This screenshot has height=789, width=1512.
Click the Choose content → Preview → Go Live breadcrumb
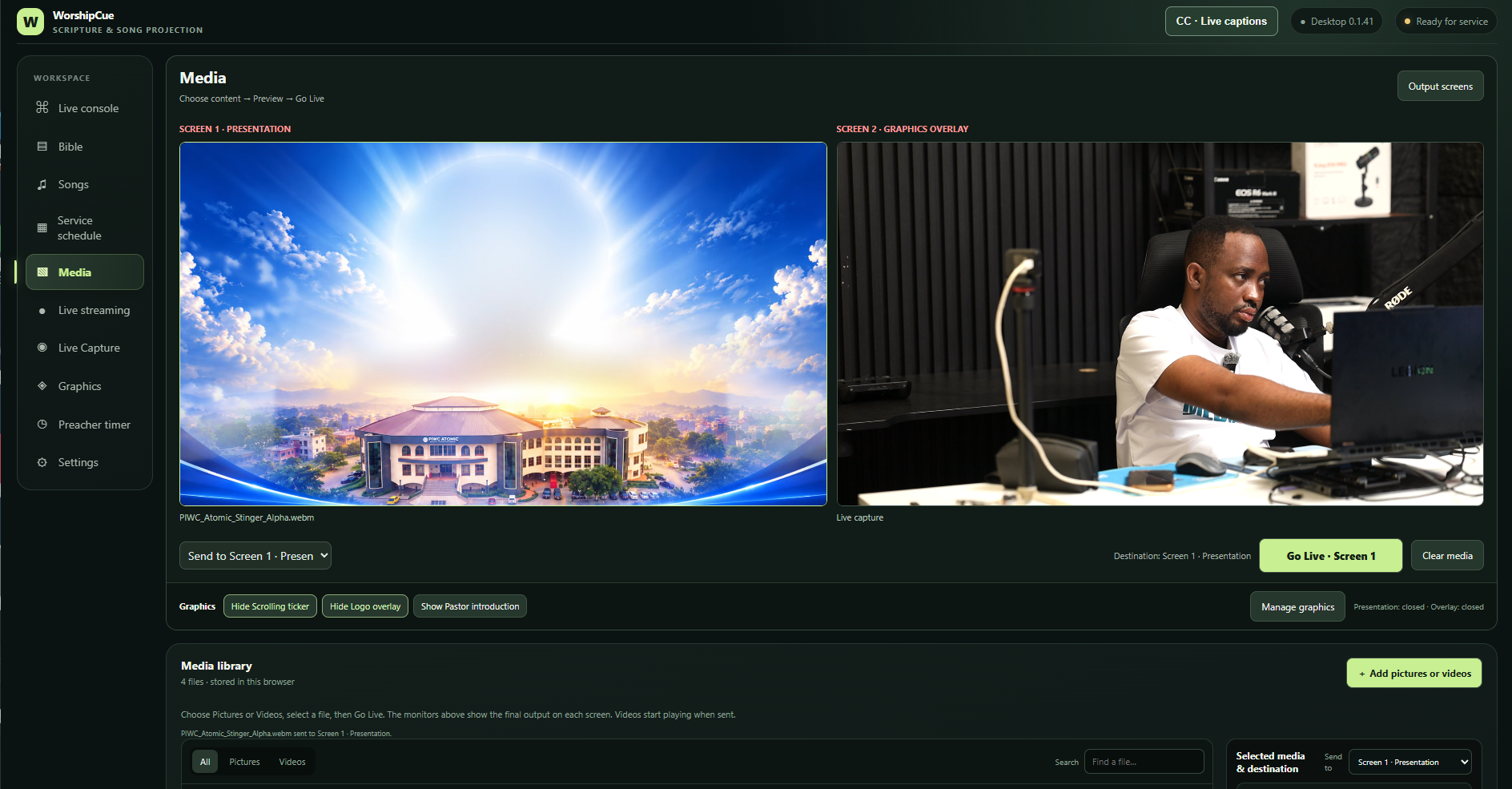[x=251, y=99]
